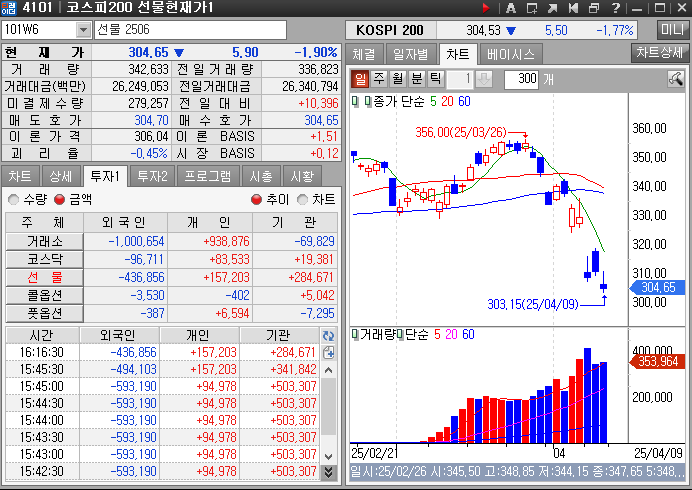This screenshot has height=490, width=692.
Task: Click the window copy icon in title bar
Action: pos(594,8)
